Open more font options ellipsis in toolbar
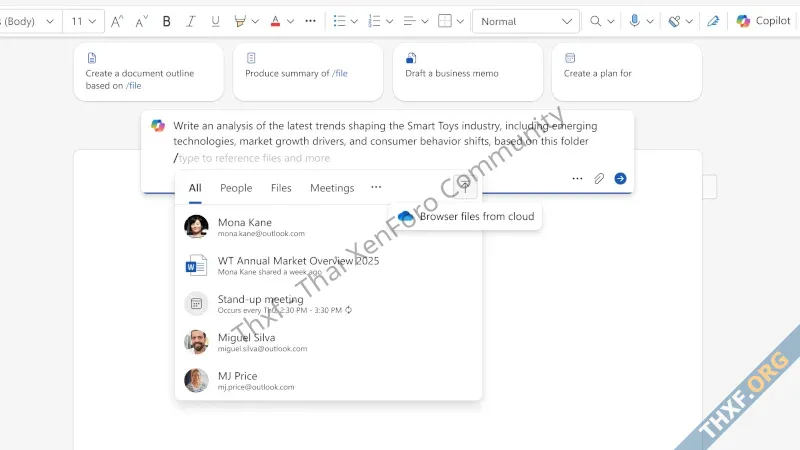The image size is (800, 450). tap(310, 21)
